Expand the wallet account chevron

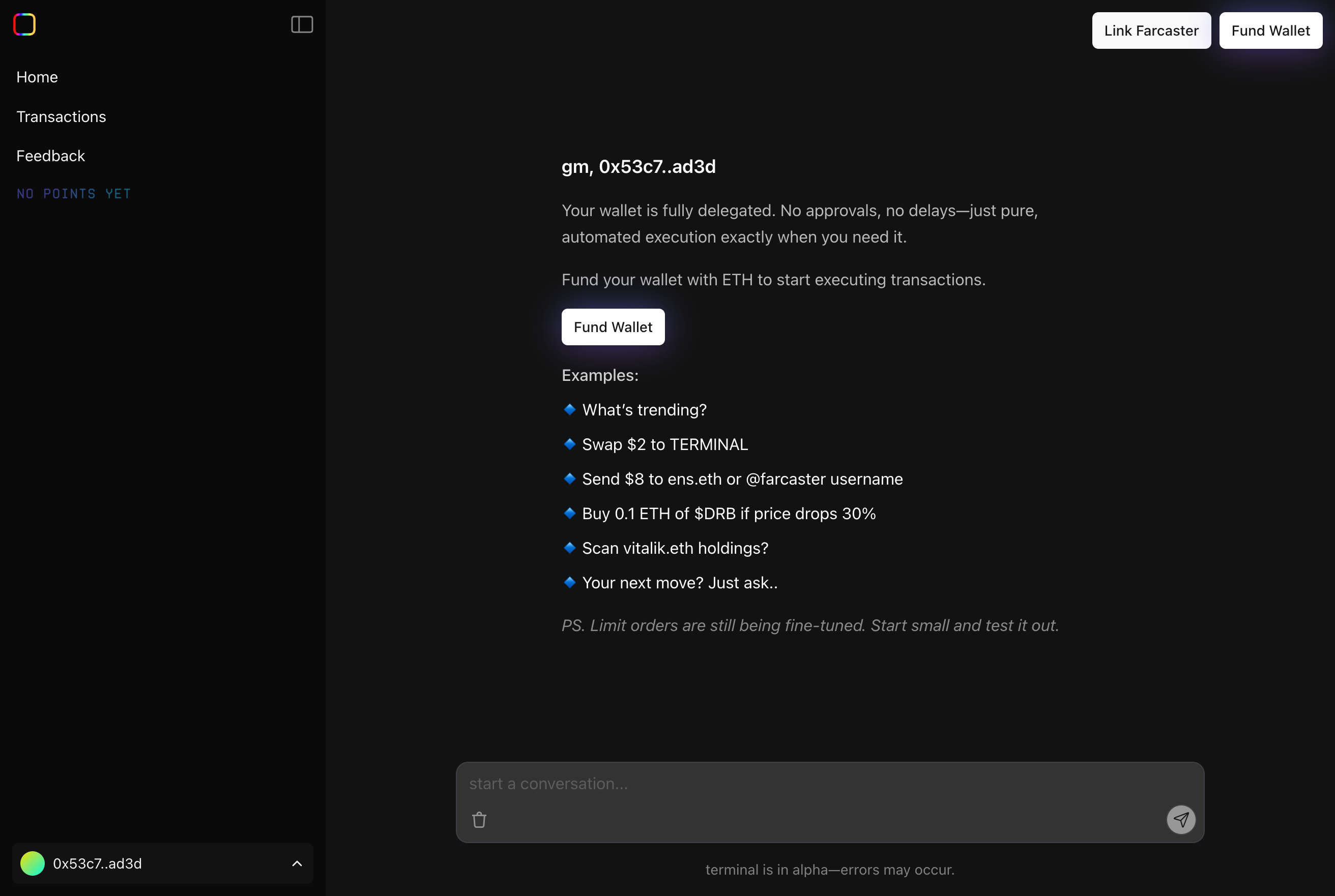tap(297, 863)
